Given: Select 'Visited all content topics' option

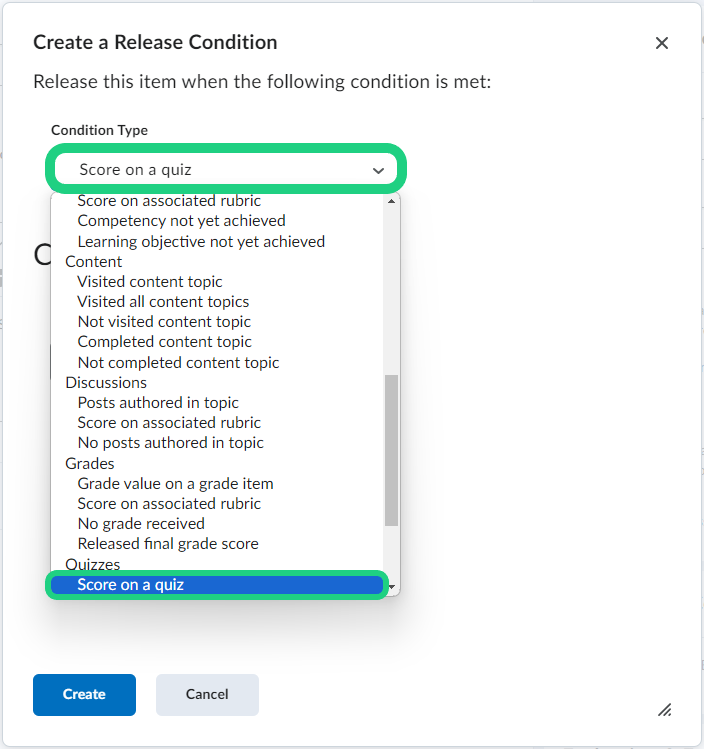Looking at the screenshot, I should (x=163, y=302).
